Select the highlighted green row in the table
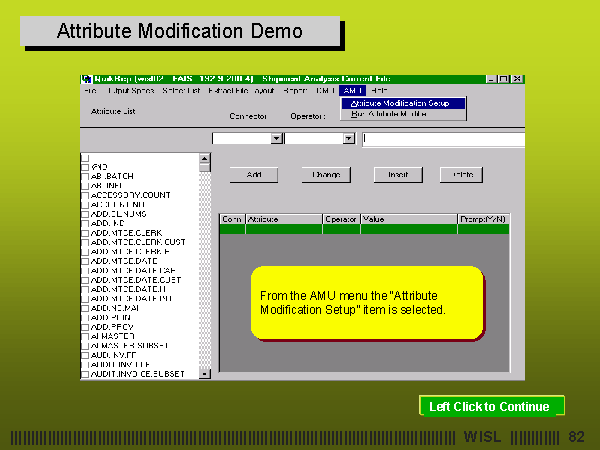The height and width of the screenshot is (450, 600). click(364, 229)
